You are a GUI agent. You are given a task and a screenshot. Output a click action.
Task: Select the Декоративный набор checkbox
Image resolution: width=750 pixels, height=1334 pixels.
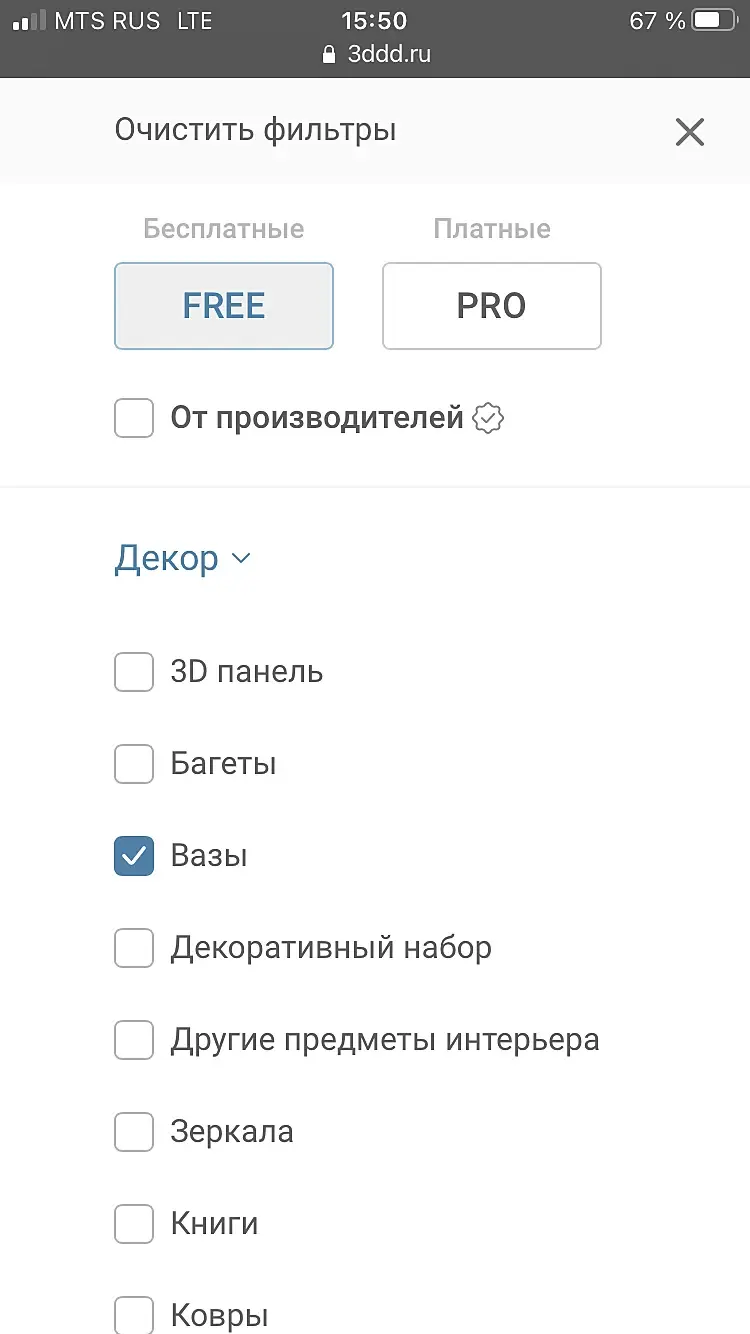(x=134, y=948)
